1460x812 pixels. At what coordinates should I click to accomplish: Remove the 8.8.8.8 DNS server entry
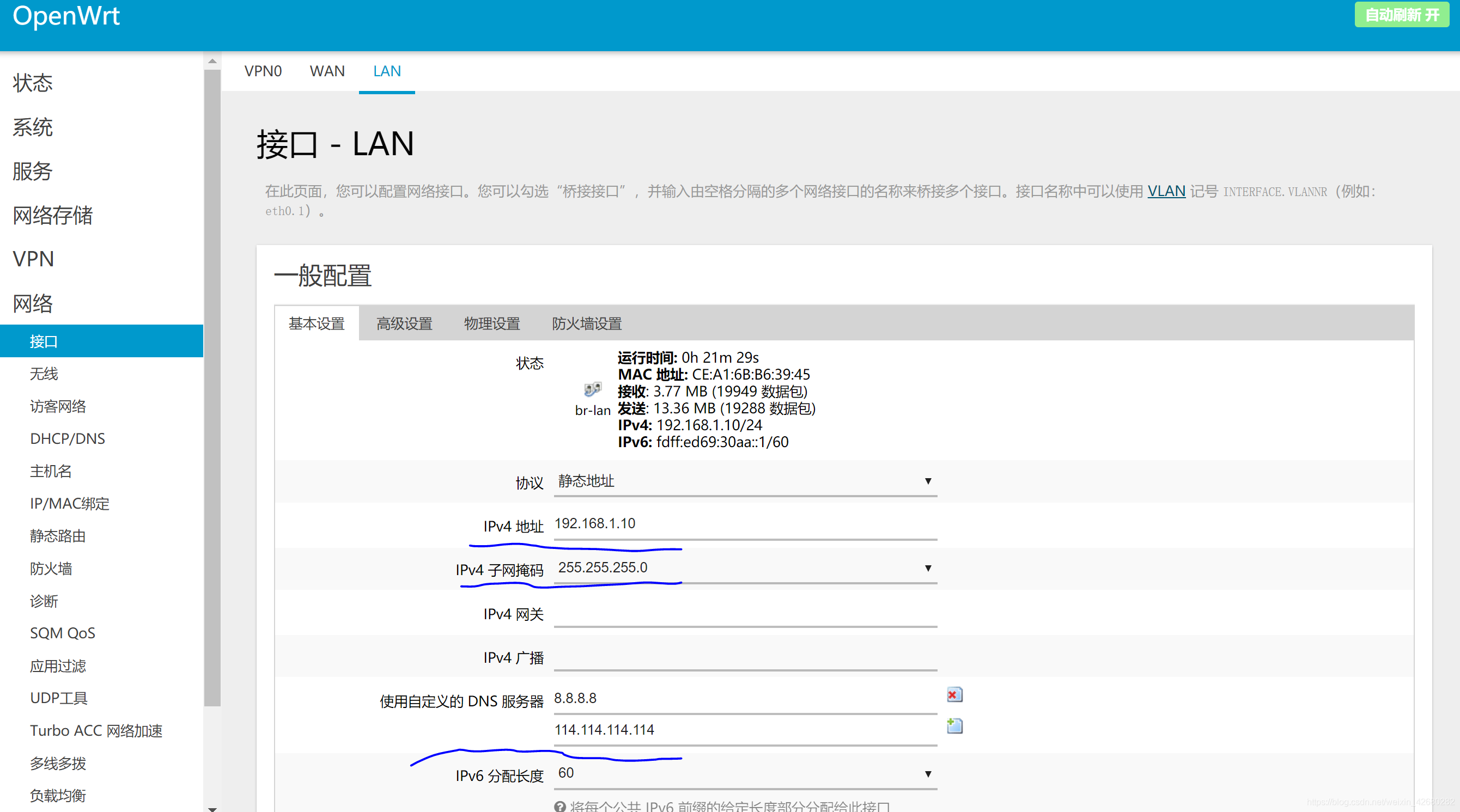(x=954, y=695)
